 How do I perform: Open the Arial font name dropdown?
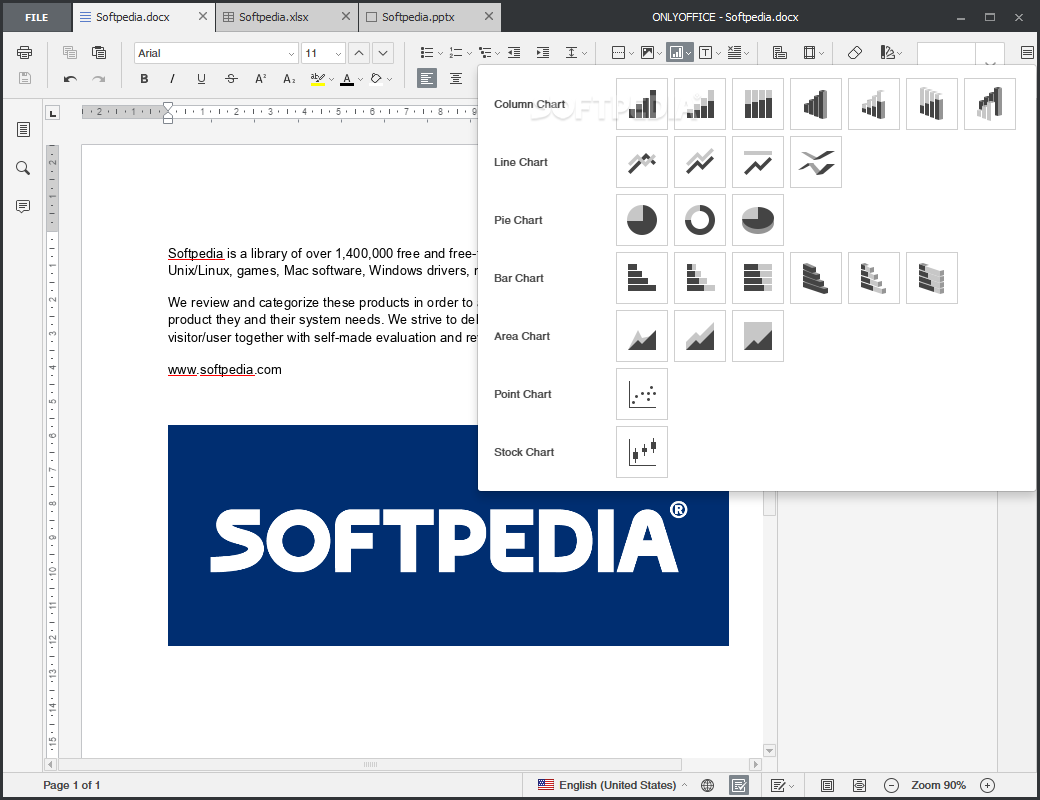(291, 54)
